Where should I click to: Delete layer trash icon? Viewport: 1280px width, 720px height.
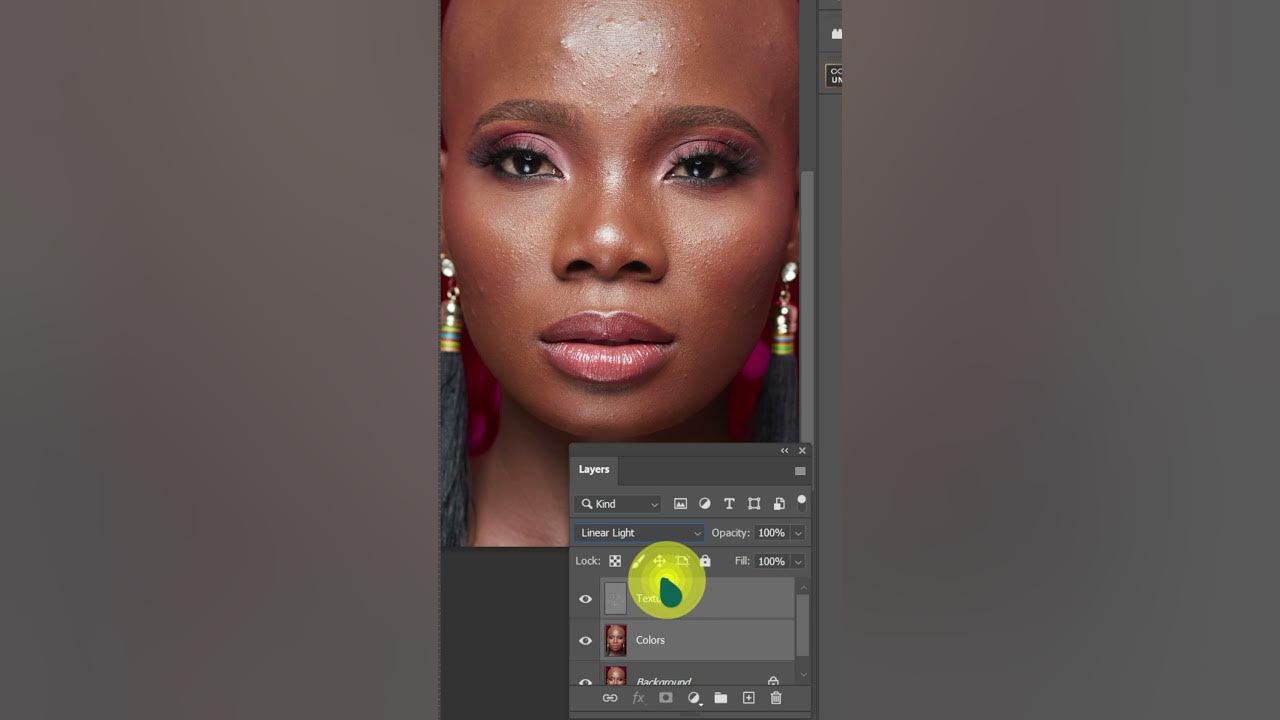(775, 698)
